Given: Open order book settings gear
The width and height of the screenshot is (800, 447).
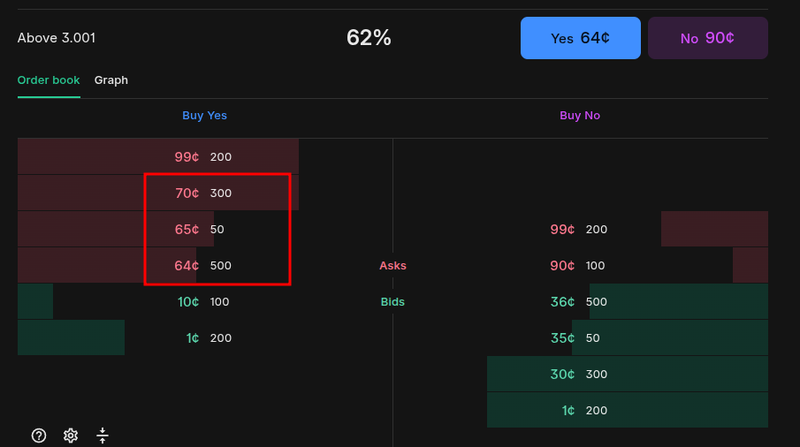Looking at the screenshot, I should click(70, 435).
